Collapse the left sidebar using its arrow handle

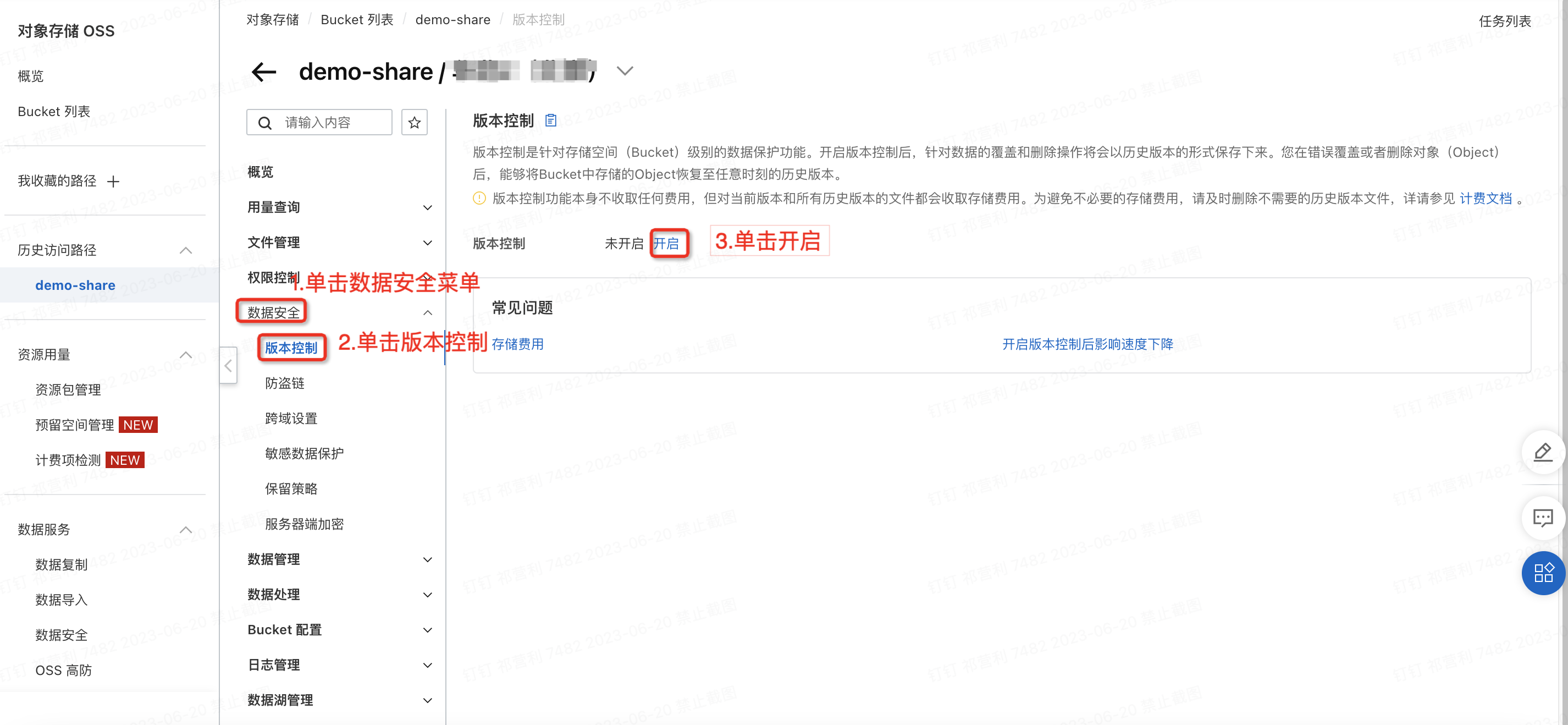[x=228, y=366]
